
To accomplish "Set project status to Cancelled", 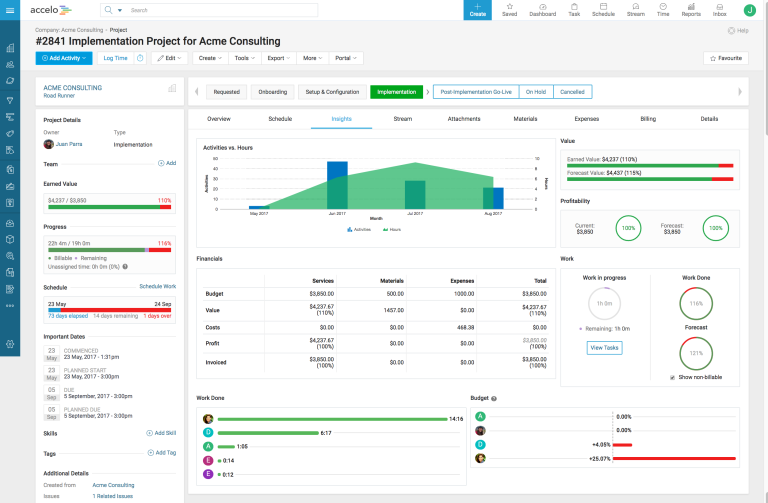I will (x=572, y=92).
